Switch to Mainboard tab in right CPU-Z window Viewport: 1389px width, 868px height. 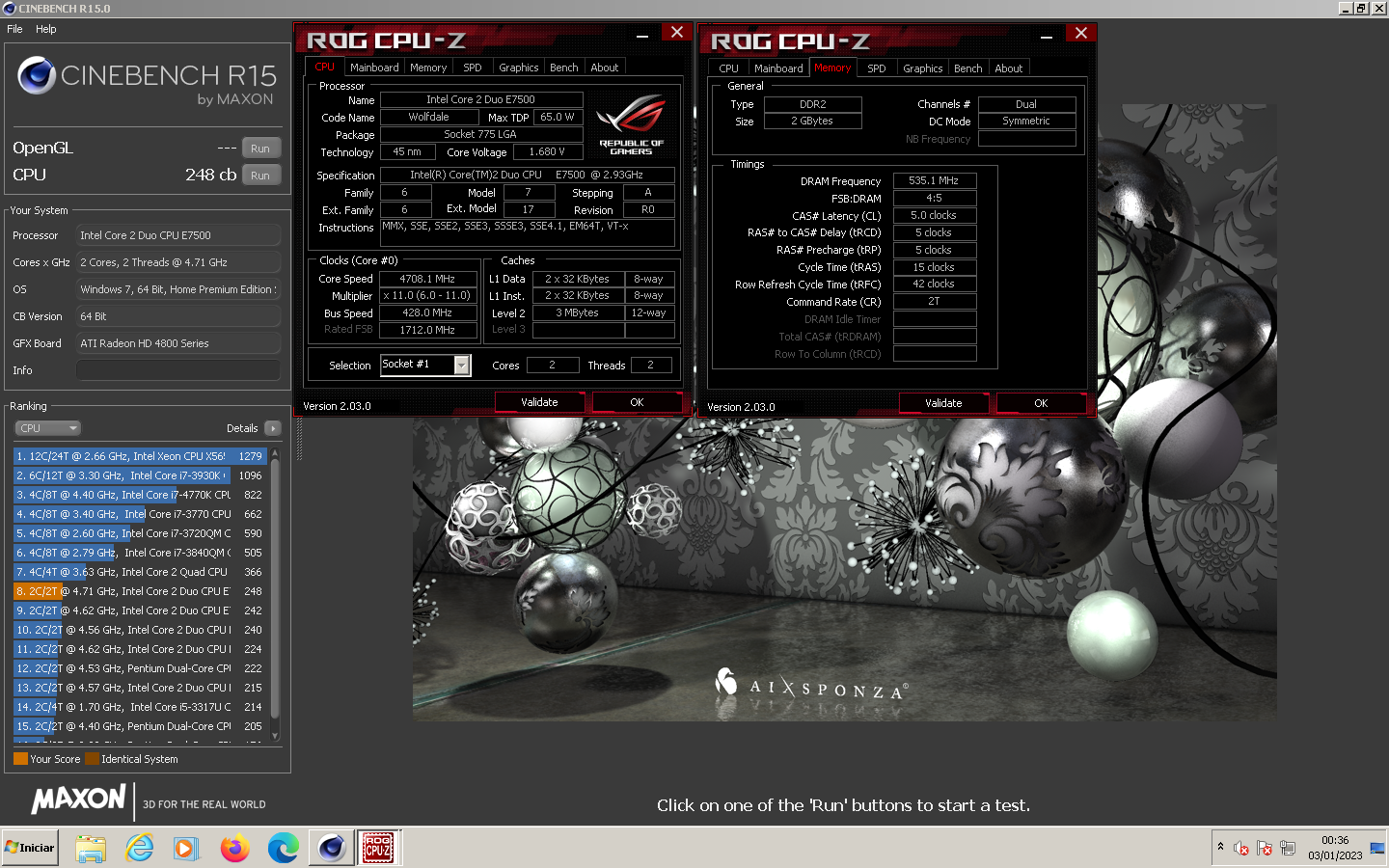(778, 68)
